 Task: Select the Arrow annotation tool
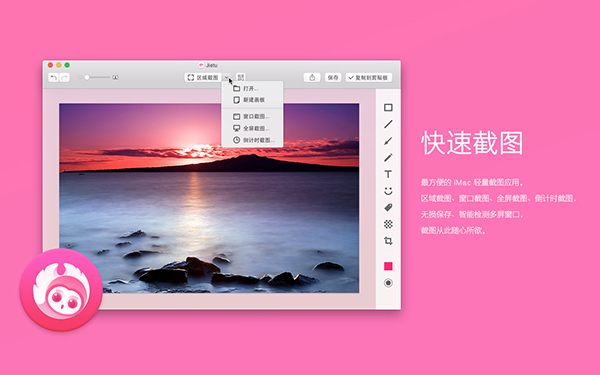388,141
